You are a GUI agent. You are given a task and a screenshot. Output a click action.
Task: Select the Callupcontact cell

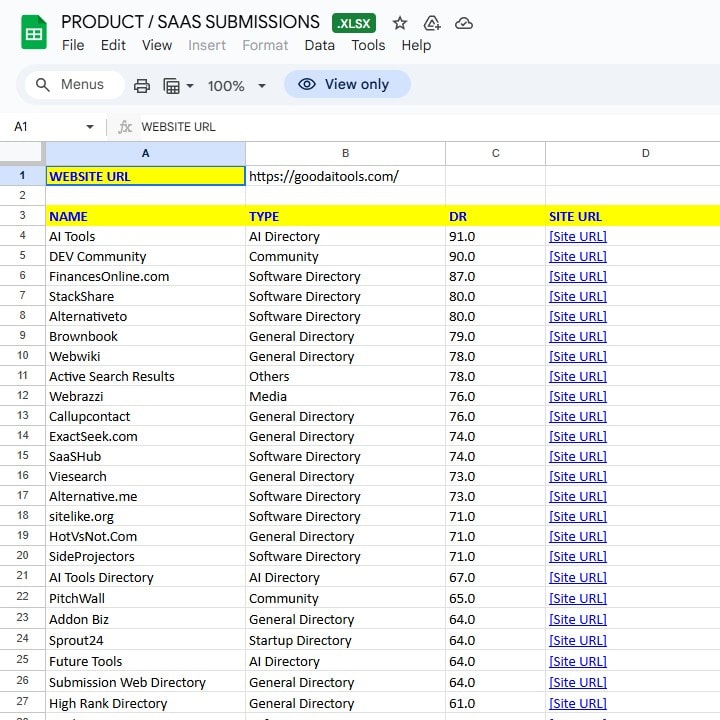coord(146,416)
